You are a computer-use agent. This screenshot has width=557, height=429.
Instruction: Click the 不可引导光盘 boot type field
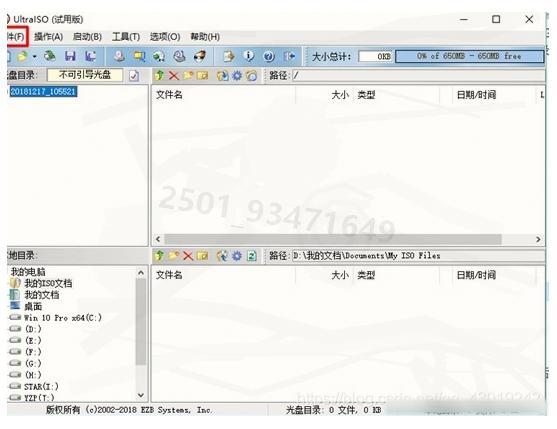coord(85,75)
